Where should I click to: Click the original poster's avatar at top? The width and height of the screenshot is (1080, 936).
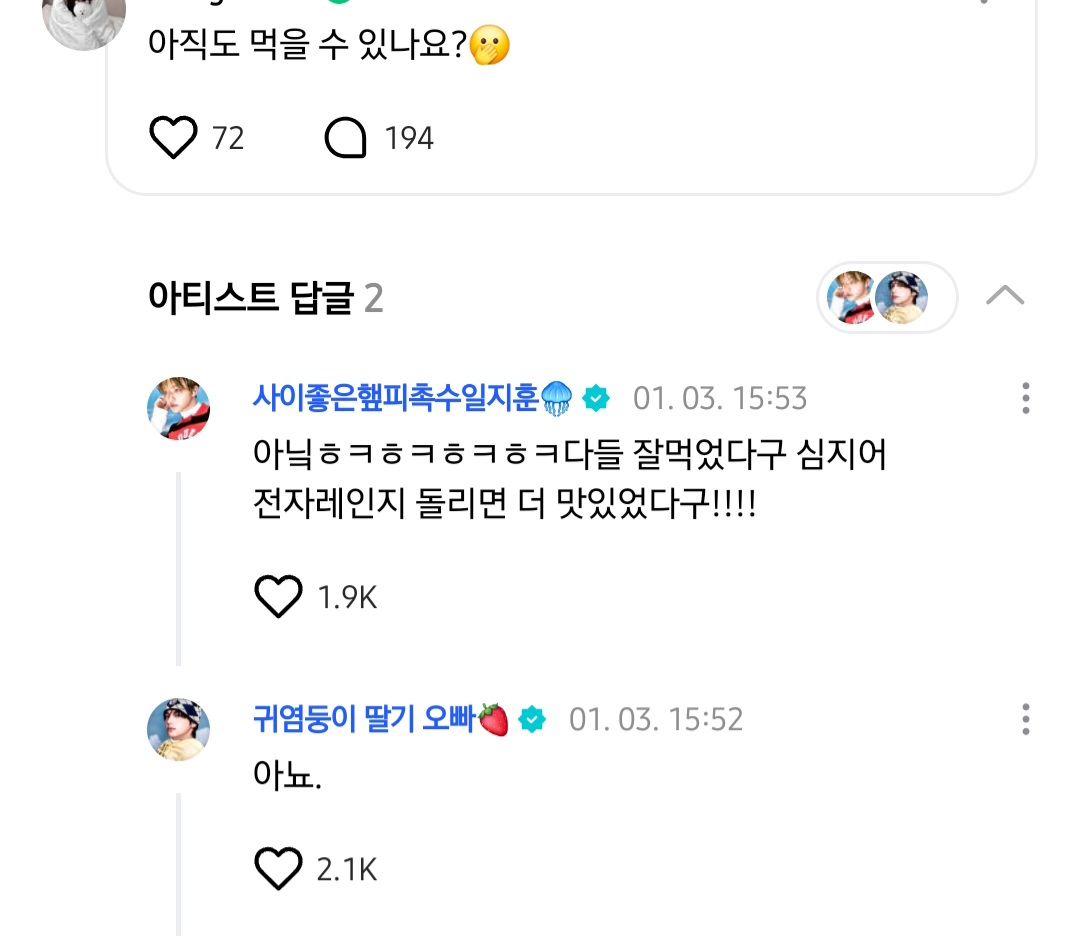pos(84,20)
